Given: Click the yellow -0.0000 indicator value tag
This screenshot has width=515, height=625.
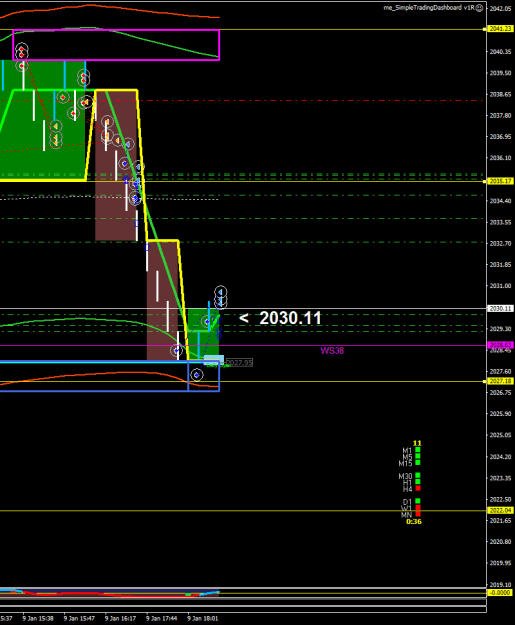Looking at the screenshot, I should pos(500,593).
